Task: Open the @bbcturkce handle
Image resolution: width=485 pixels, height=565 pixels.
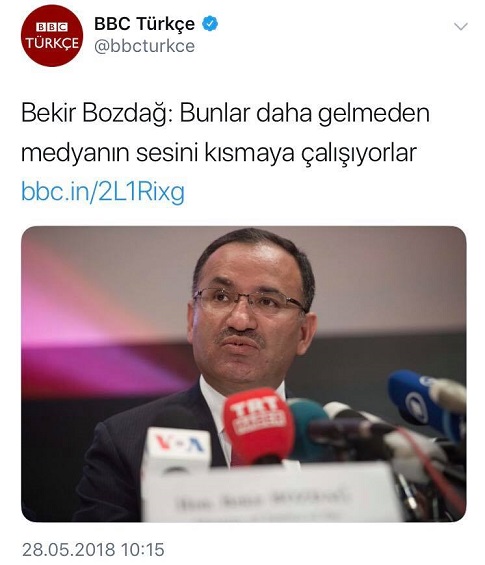Action: [x=144, y=46]
